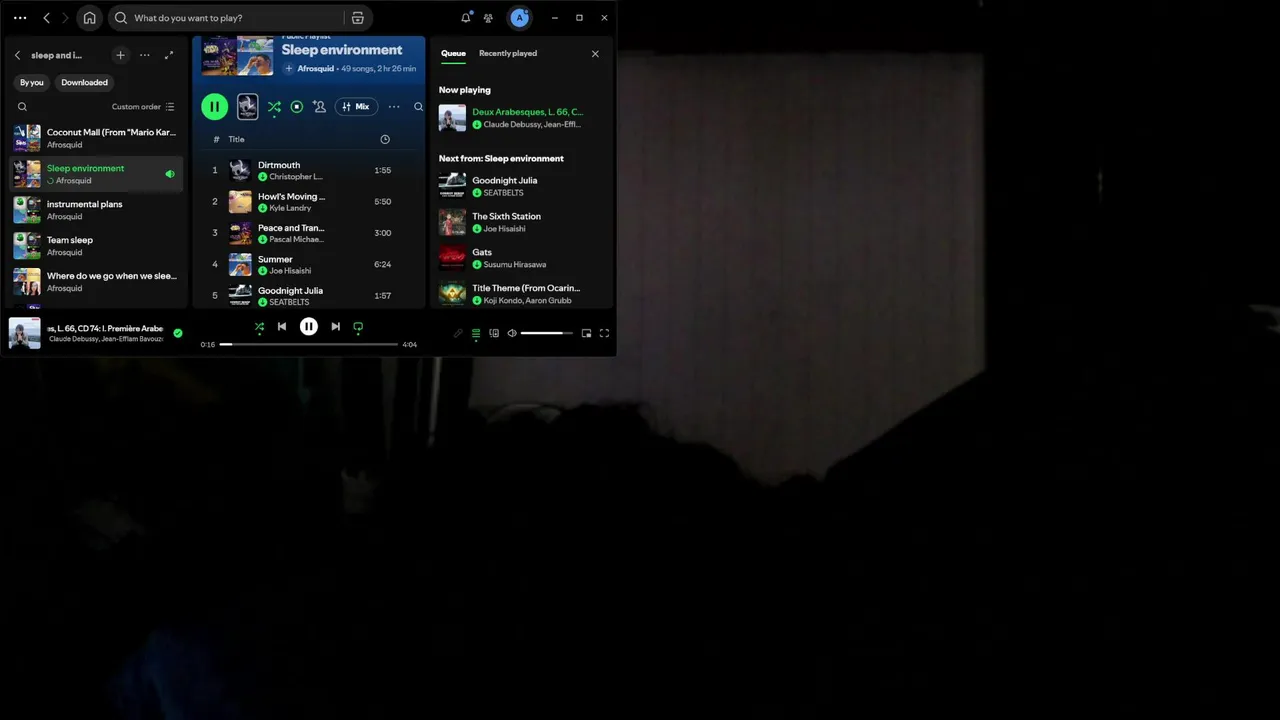
Task: Sort by Title column header
Action: coord(236,139)
